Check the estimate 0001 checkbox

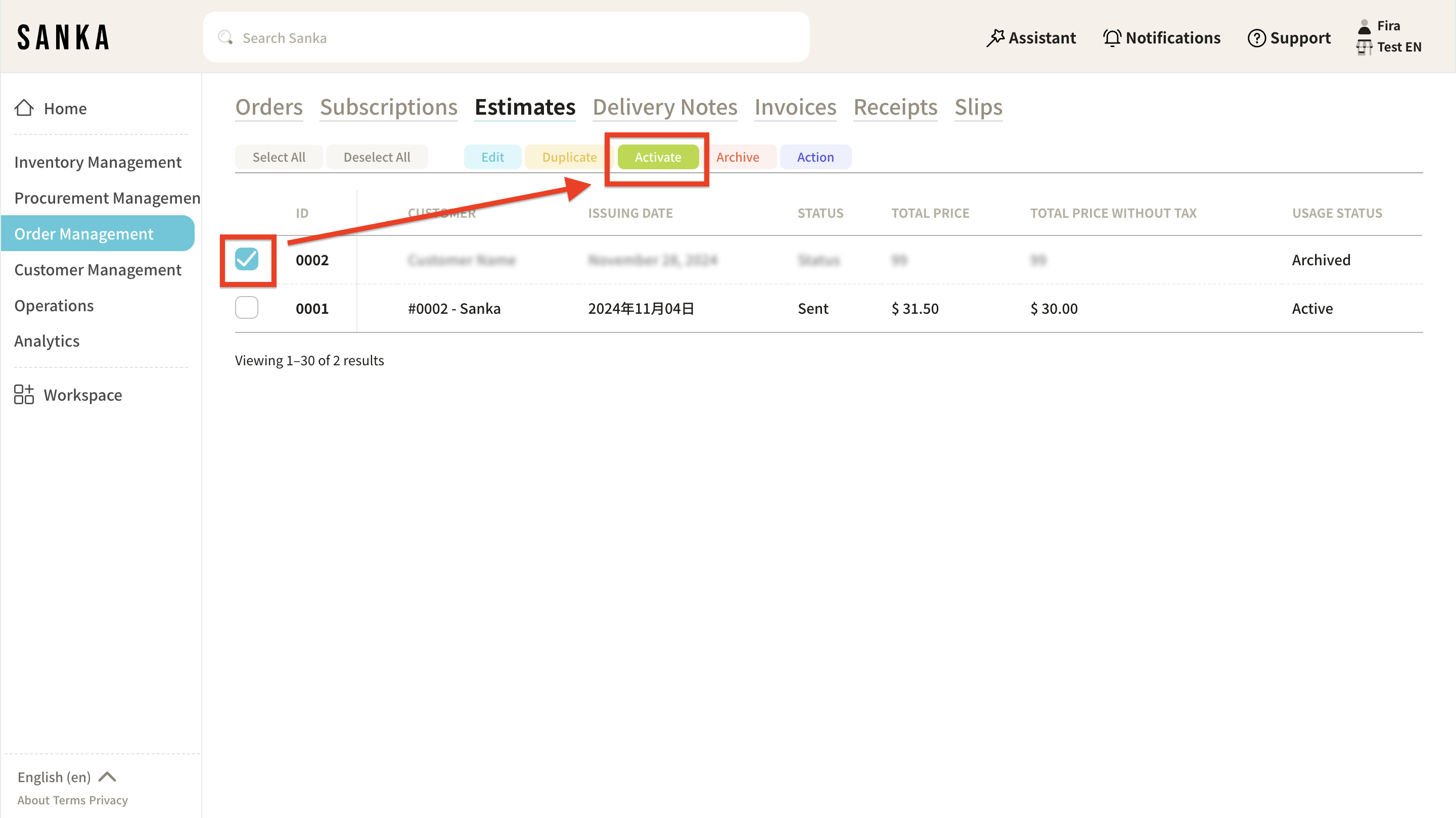(246, 308)
